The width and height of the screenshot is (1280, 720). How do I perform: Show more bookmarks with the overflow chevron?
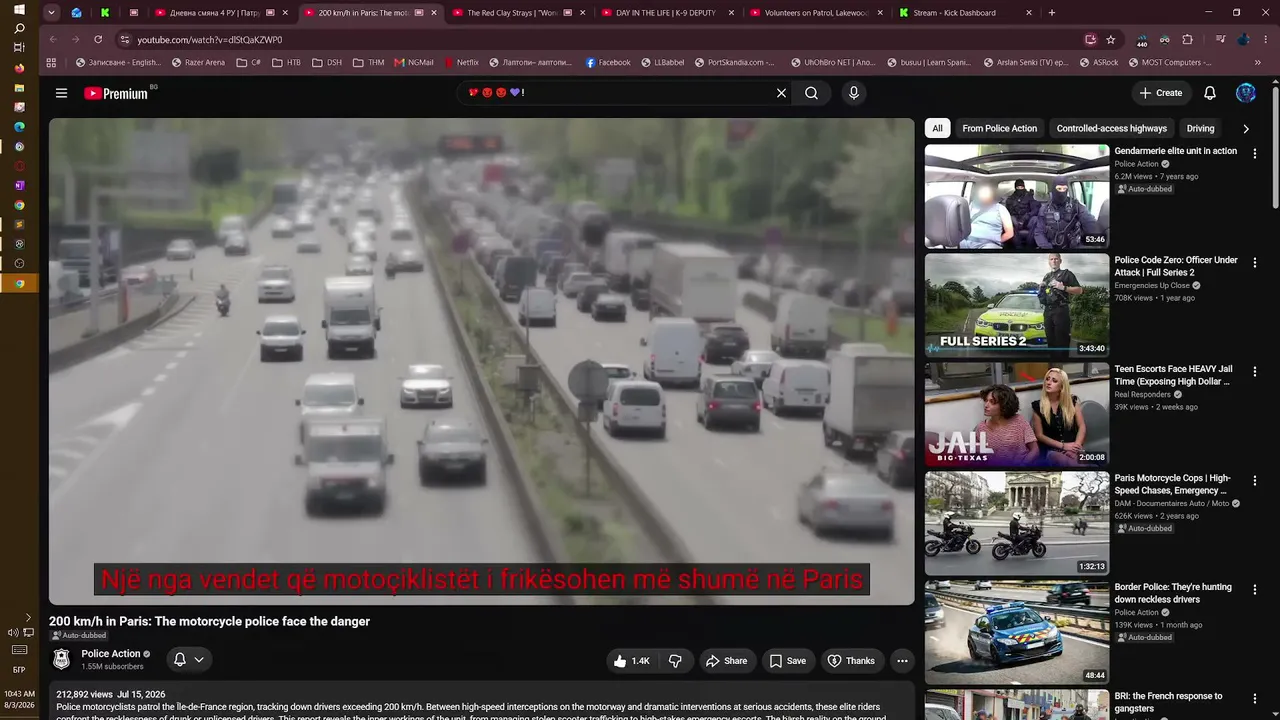tap(1257, 62)
